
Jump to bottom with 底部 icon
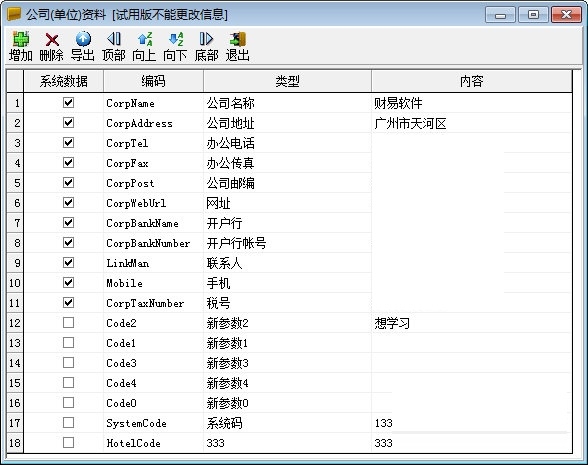pyautogui.click(x=206, y=39)
